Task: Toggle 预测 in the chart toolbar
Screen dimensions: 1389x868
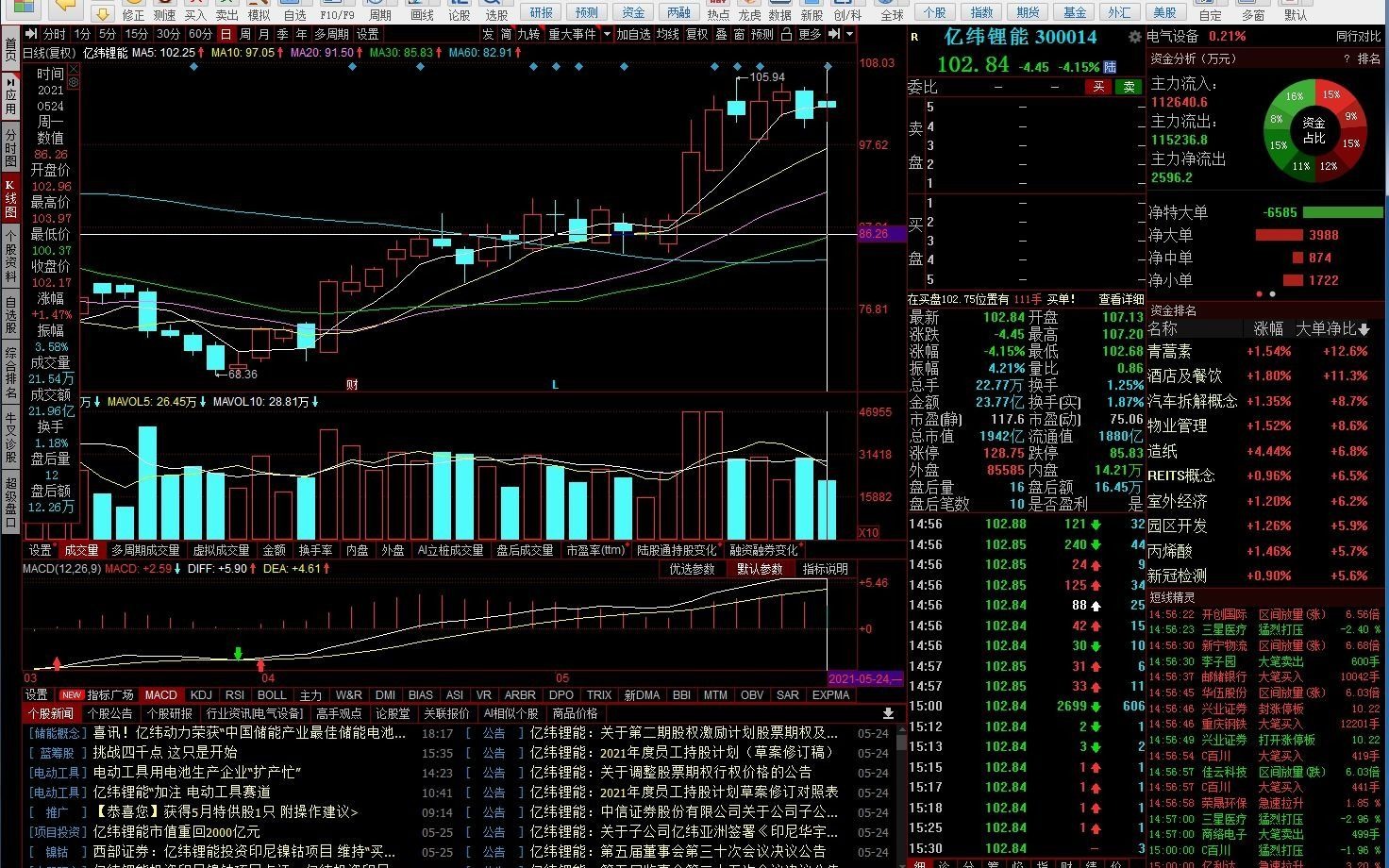Action: coord(761,34)
